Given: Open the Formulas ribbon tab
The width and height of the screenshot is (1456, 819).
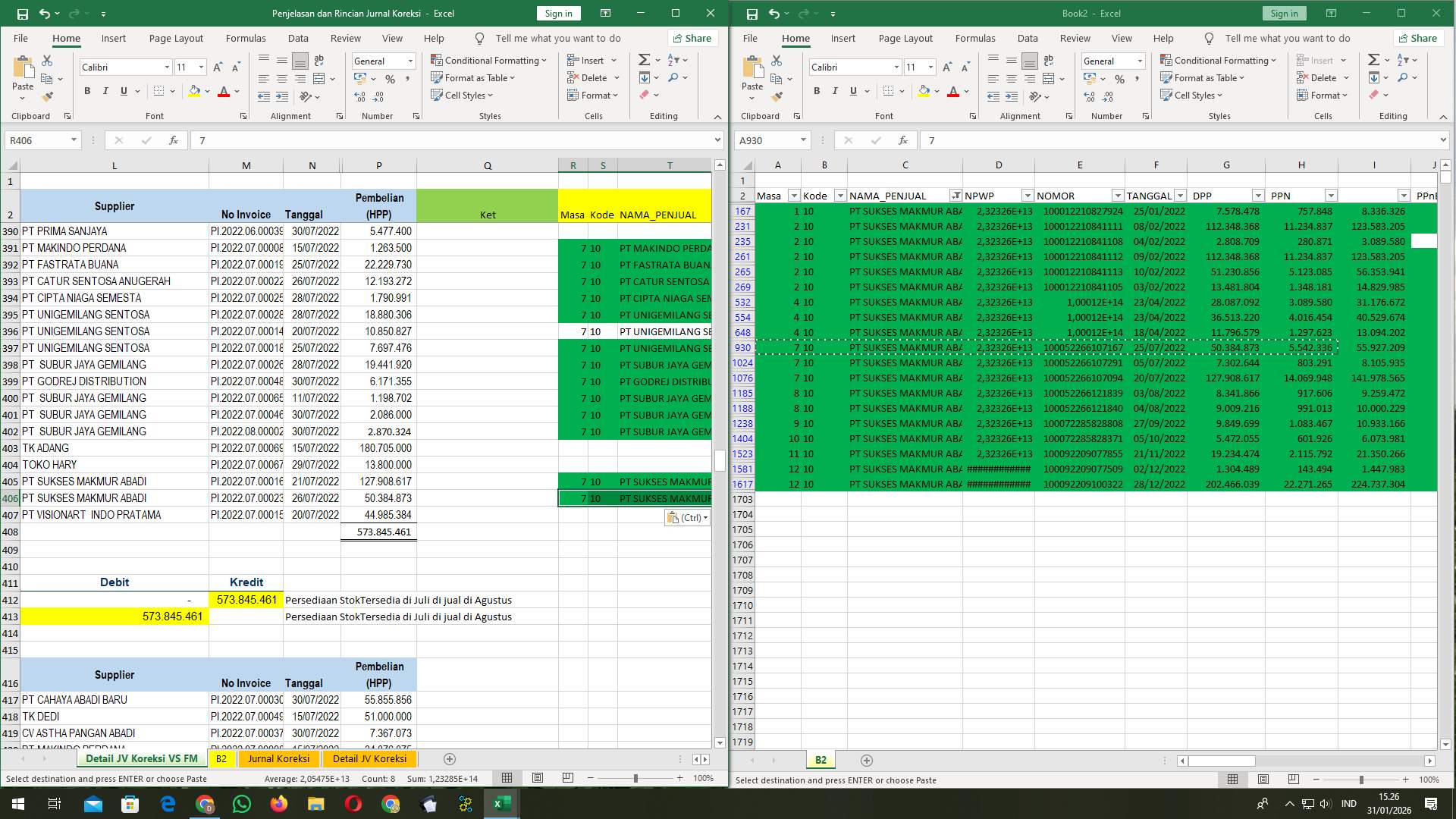Looking at the screenshot, I should click(246, 38).
